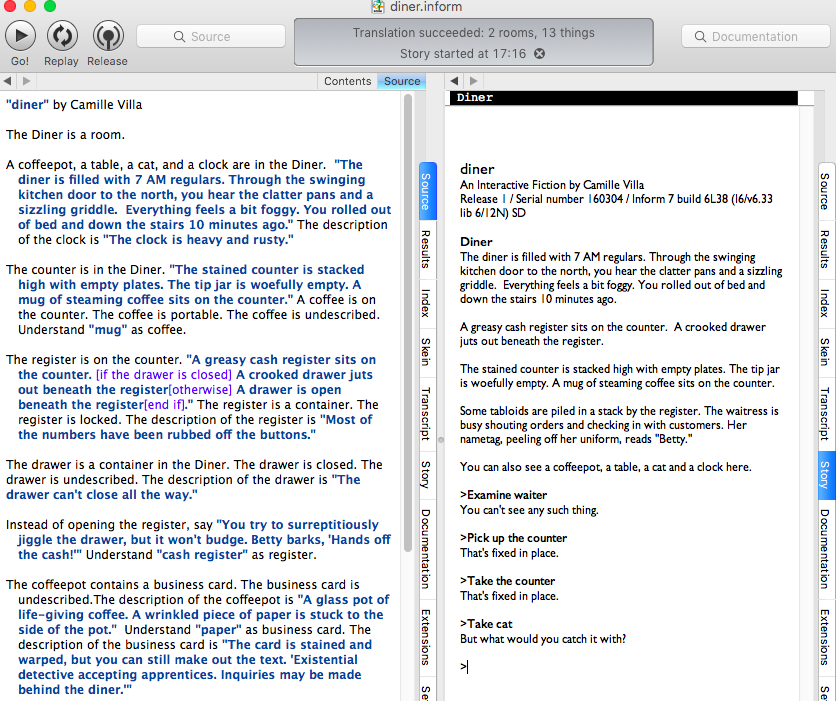Click the source editor vertical scrollbar
The width and height of the screenshot is (836, 701).
point(406,320)
